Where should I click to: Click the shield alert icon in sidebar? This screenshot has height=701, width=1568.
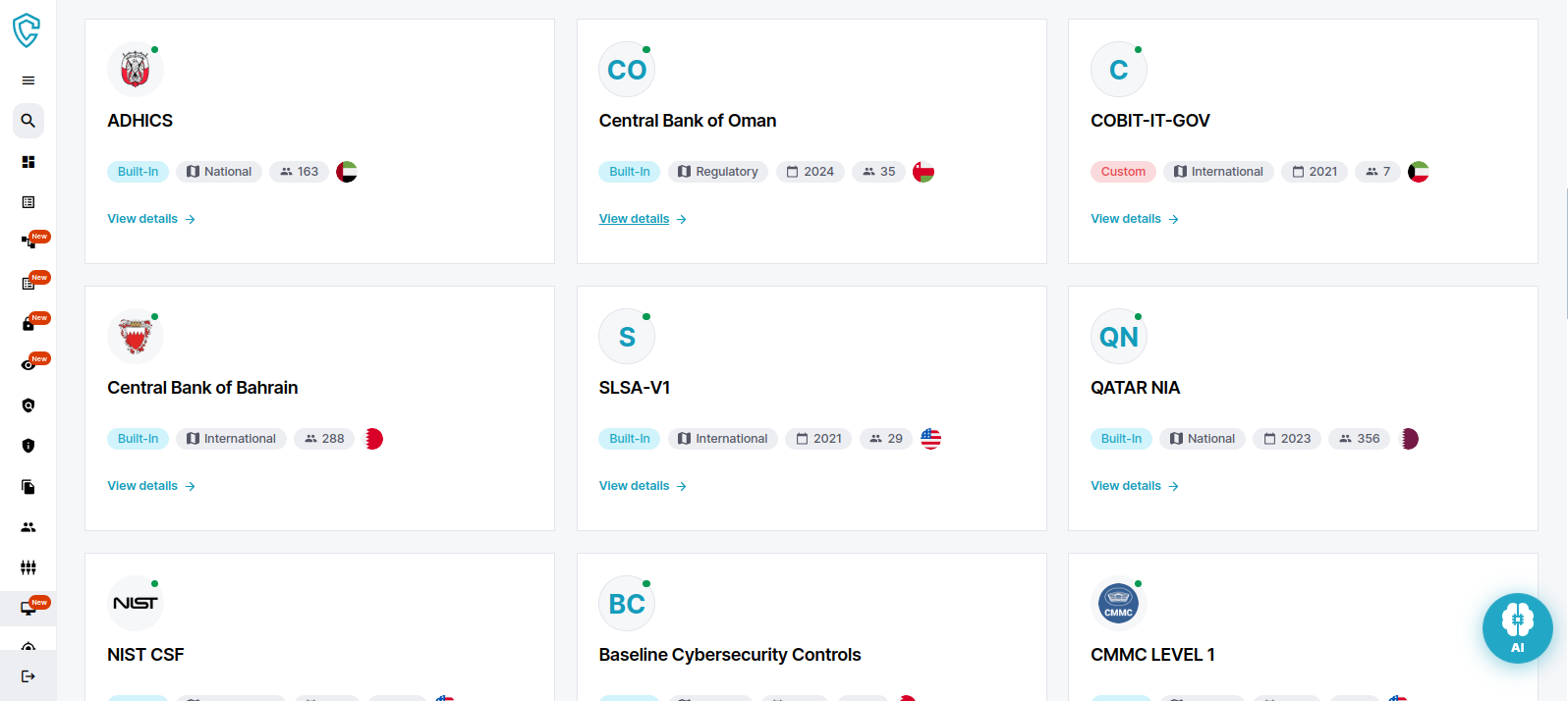28,446
